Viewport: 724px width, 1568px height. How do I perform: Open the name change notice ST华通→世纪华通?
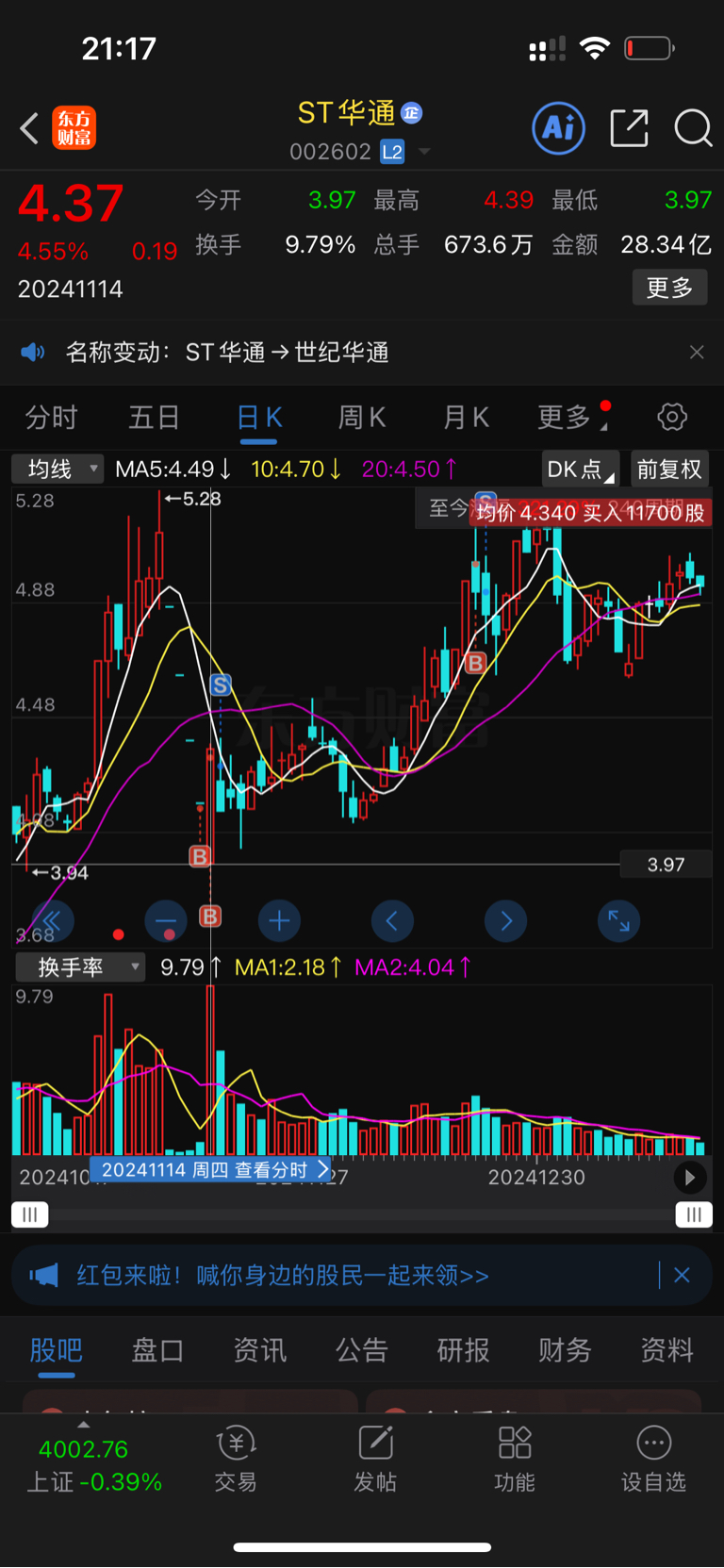click(227, 353)
